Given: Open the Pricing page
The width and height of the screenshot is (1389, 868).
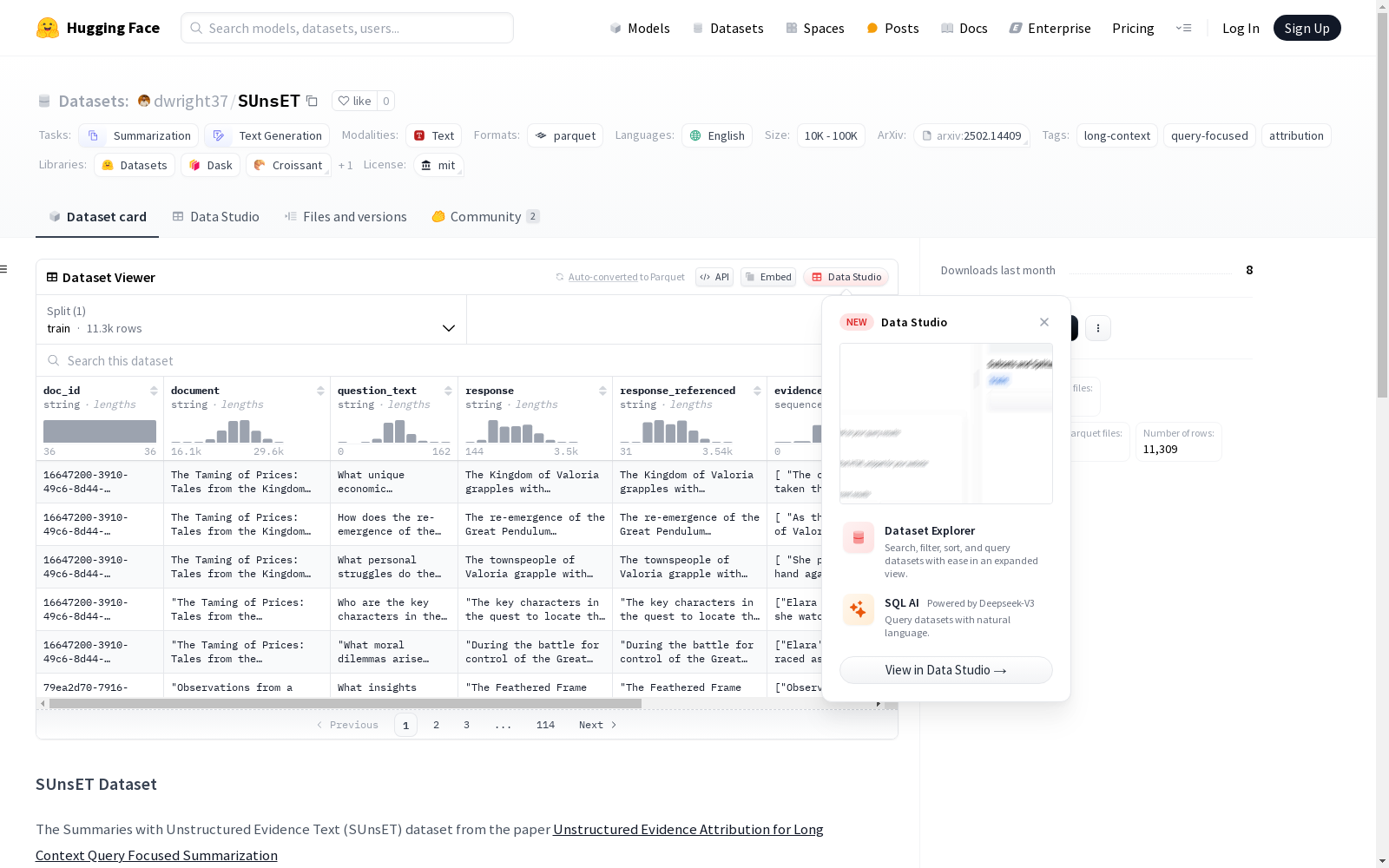Looking at the screenshot, I should [x=1133, y=28].
